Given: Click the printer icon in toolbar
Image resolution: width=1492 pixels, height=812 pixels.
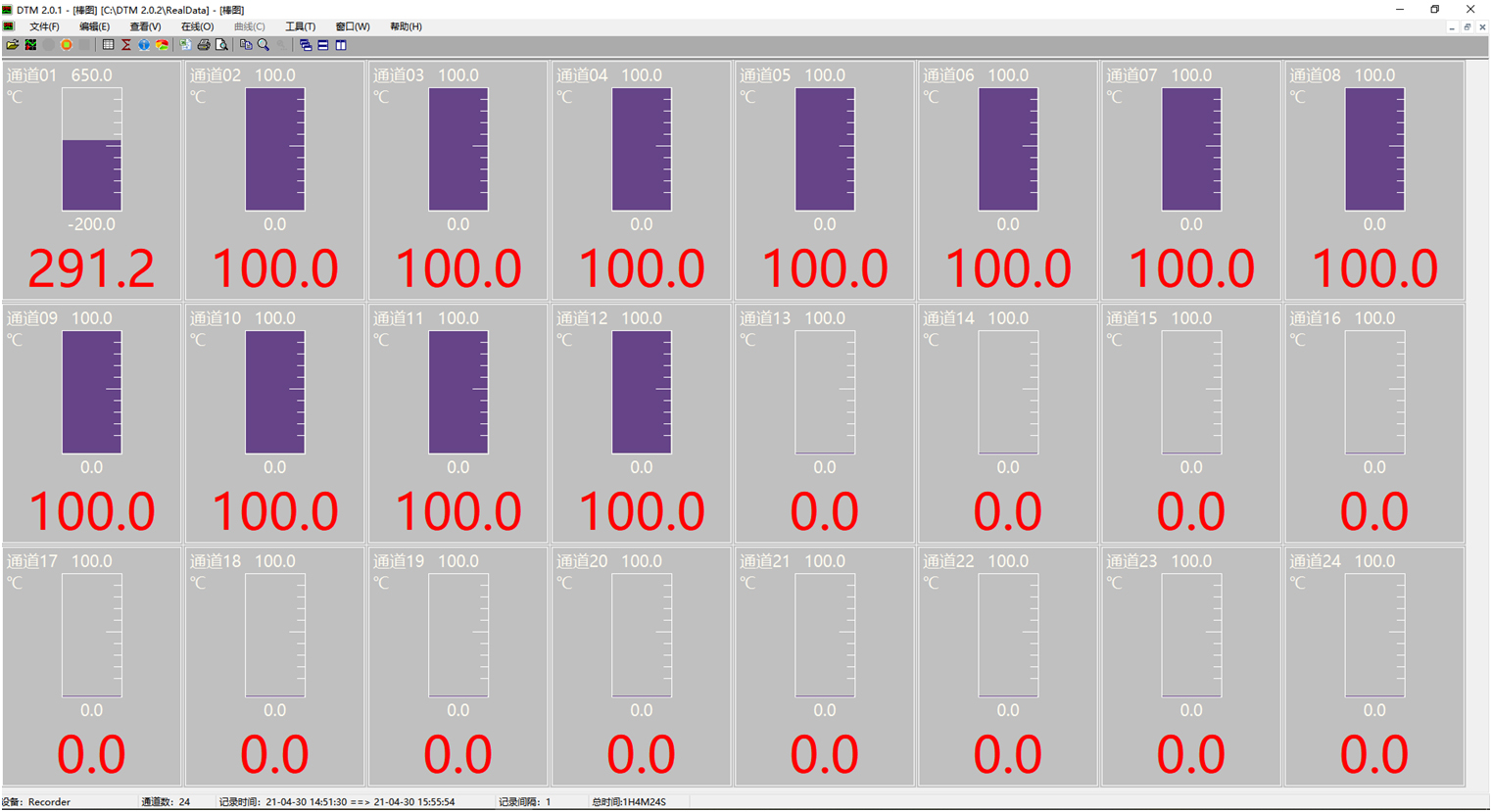Looking at the screenshot, I should 204,45.
